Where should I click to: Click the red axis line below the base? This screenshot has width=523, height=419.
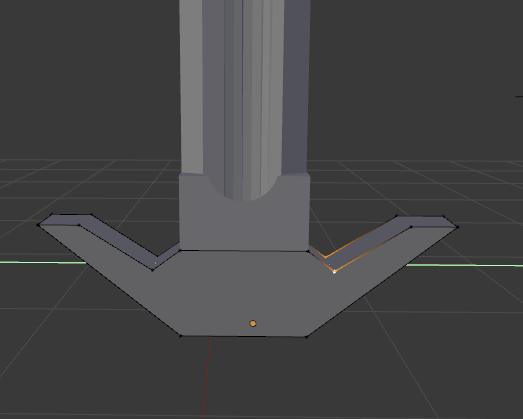(206, 377)
